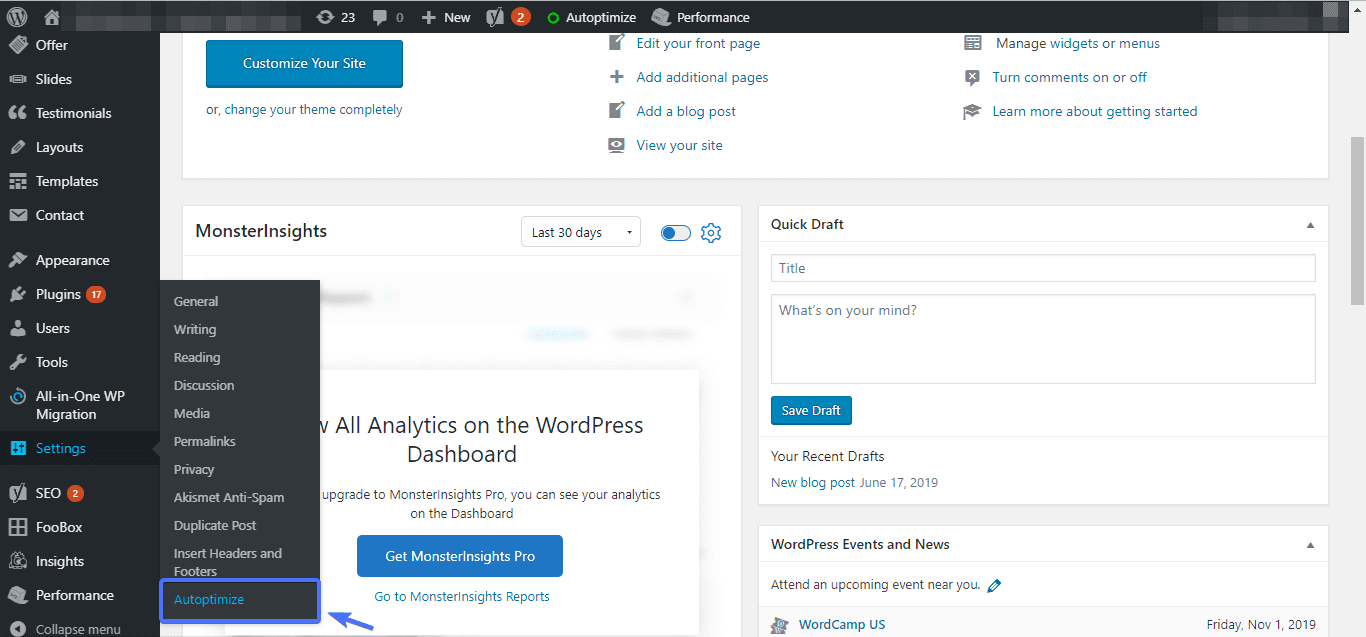Open the WordPress logo menu
The width and height of the screenshot is (1366, 637).
(18, 17)
